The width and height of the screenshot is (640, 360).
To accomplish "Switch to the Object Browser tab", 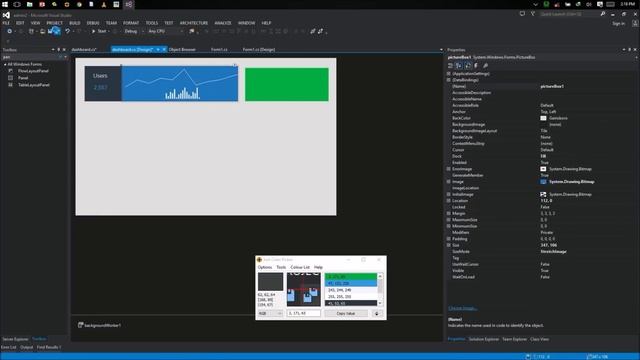I will pyautogui.click(x=182, y=50).
